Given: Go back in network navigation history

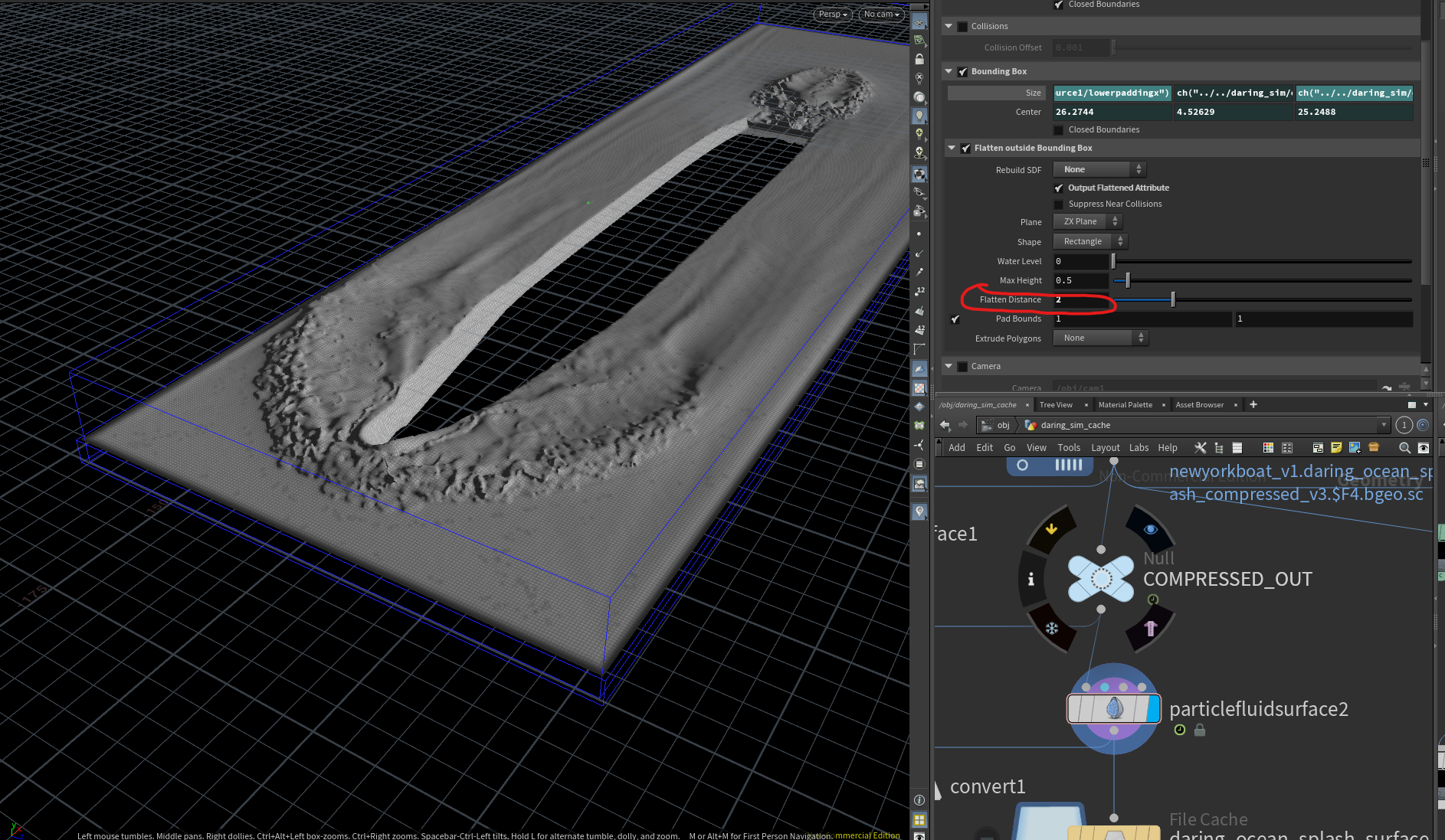Looking at the screenshot, I should (945, 425).
